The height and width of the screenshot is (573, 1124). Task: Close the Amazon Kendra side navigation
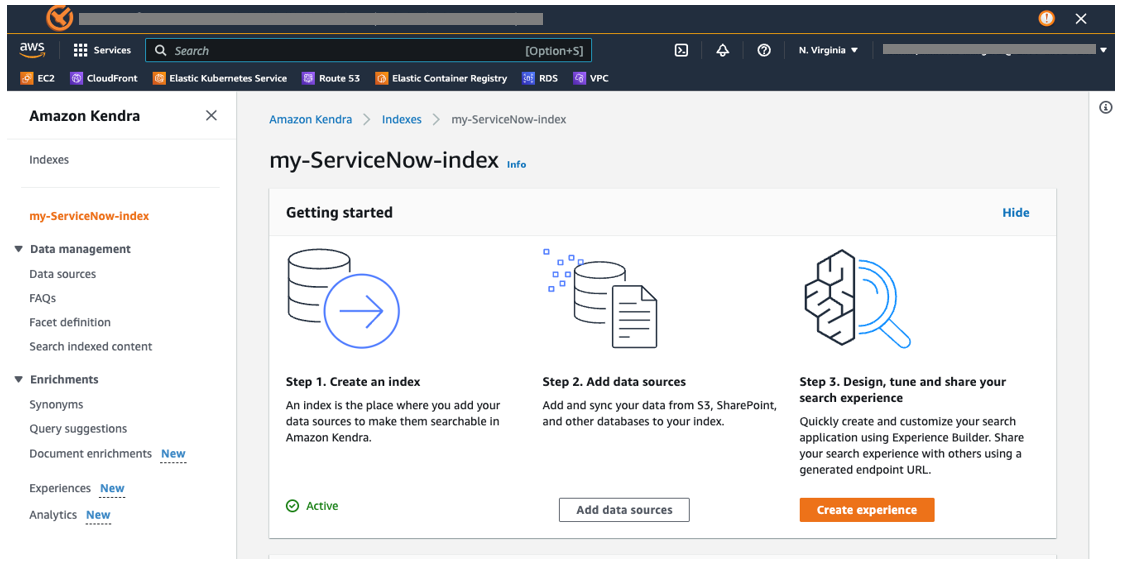coord(211,115)
